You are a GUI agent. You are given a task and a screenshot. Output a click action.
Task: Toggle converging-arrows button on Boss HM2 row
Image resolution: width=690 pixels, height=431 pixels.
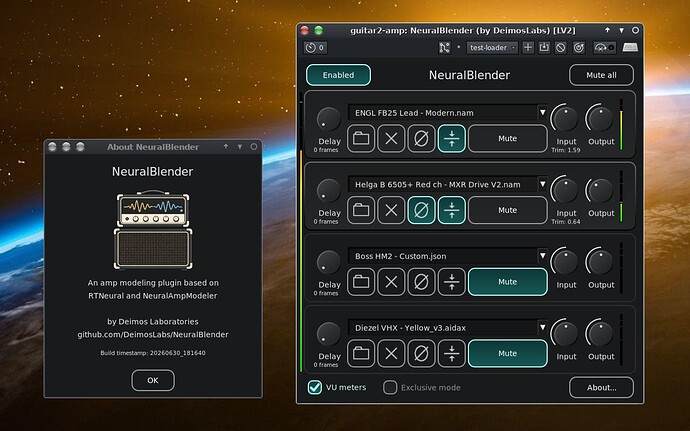tap(451, 282)
